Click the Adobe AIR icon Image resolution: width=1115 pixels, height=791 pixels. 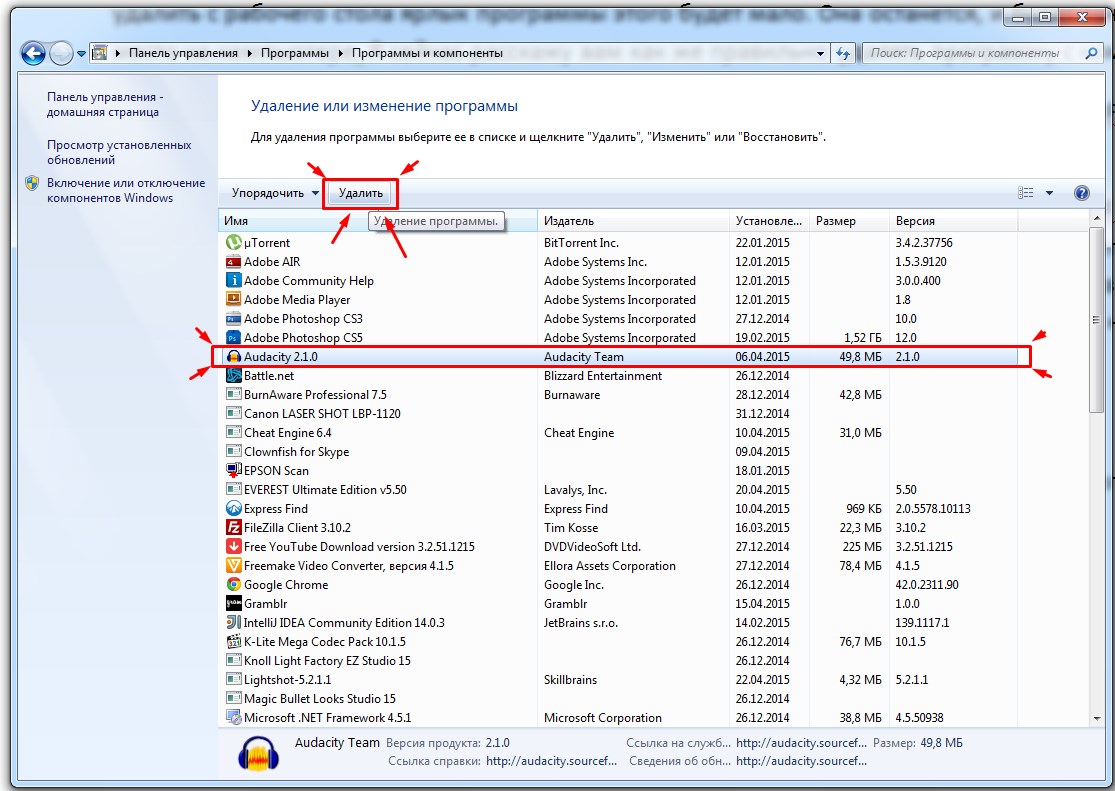(233, 262)
